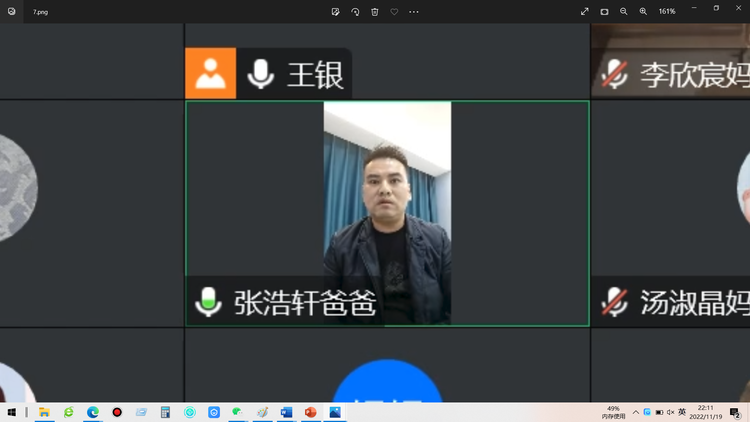
Task: Toggle the microphone icon beside 王银
Action: [x=261, y=74]
